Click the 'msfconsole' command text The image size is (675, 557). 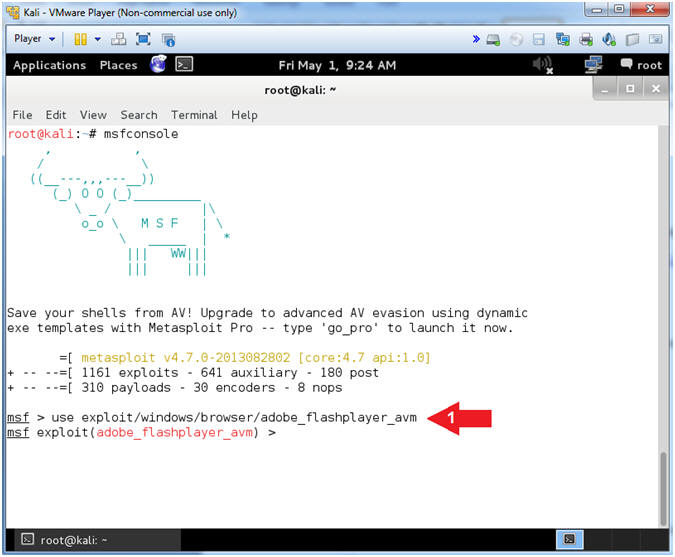141,134
